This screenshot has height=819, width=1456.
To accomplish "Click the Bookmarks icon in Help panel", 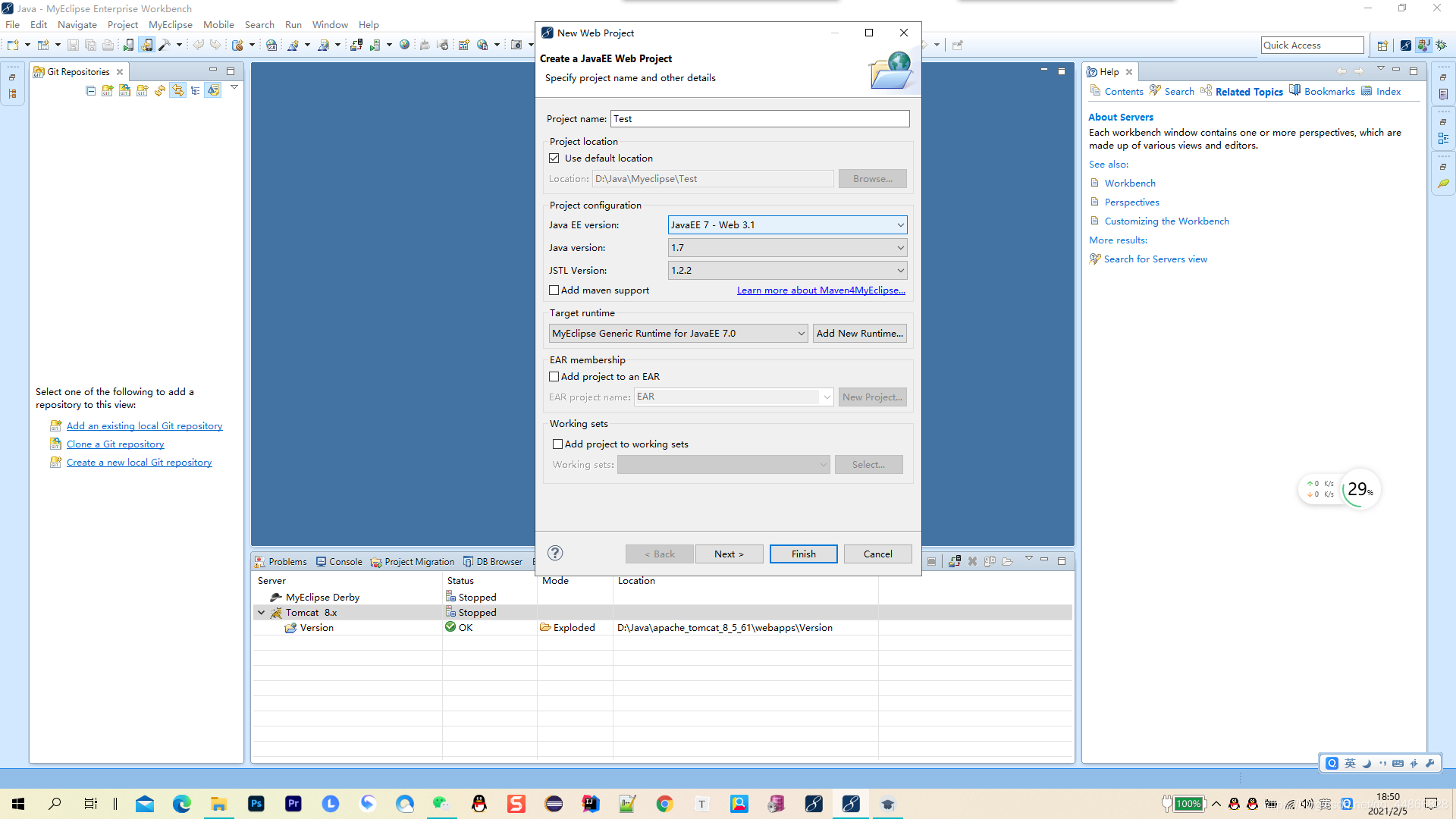I will tap(1297, 91).
